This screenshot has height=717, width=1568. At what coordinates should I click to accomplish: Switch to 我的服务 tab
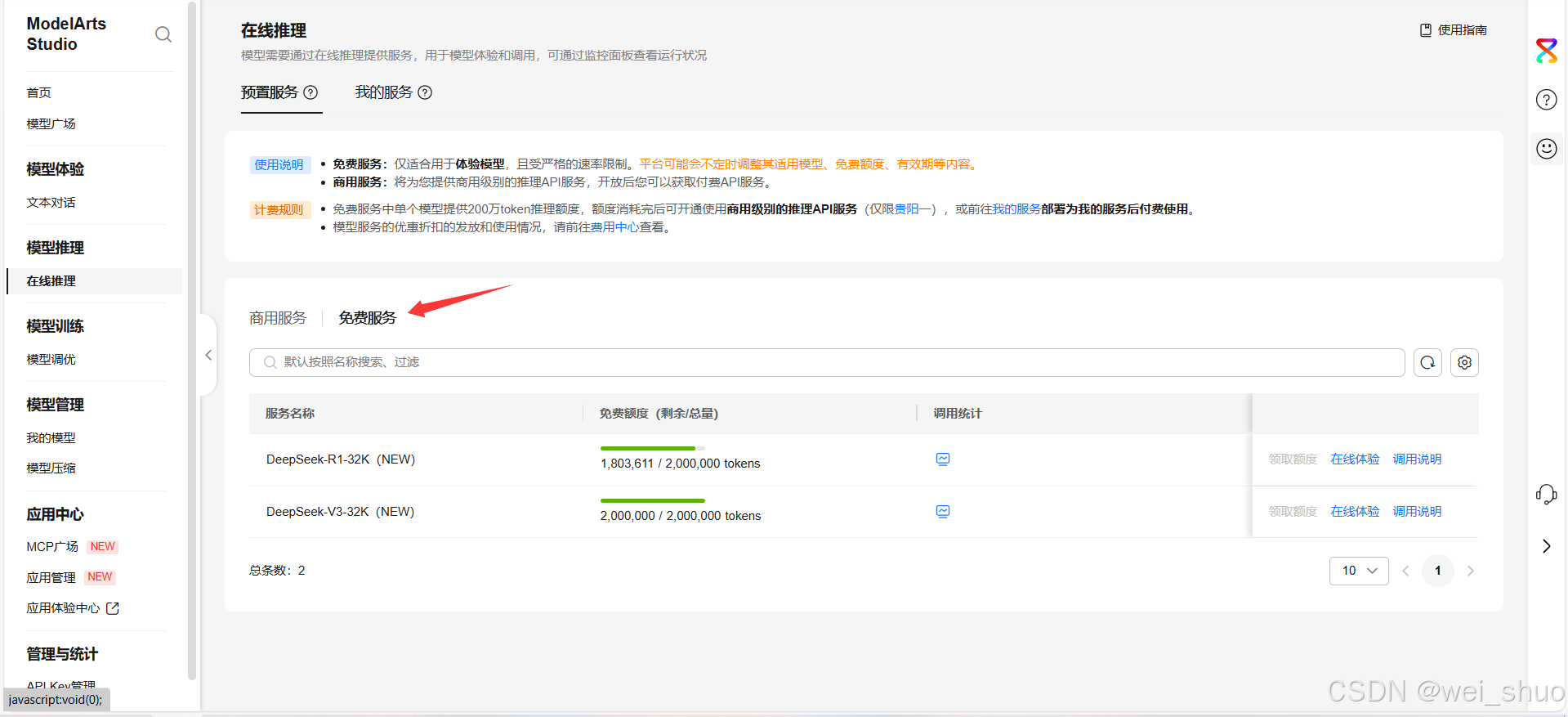tap(384, 92)
